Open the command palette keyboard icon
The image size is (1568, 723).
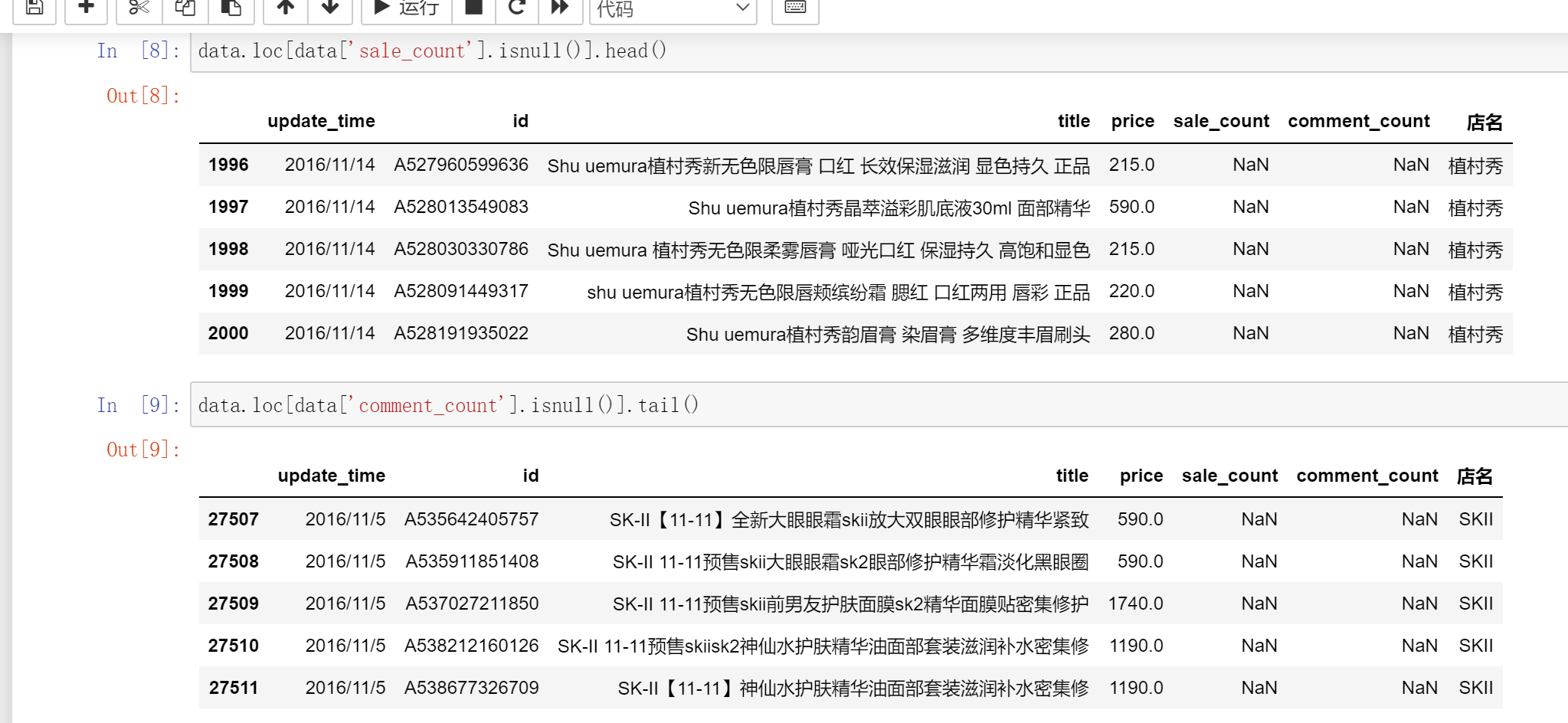tap(795, 9)
